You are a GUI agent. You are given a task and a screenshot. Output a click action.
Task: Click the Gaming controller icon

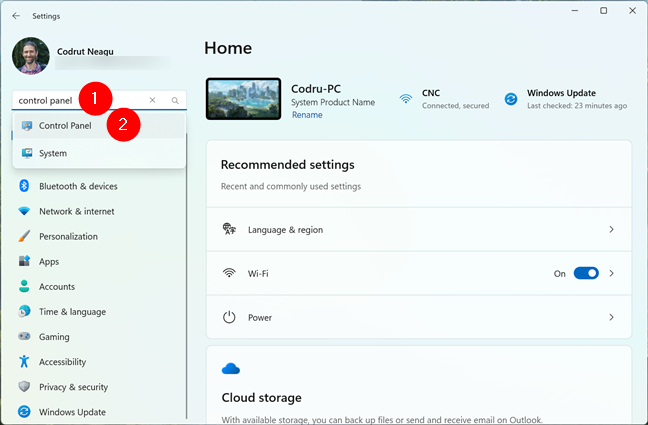tap(24, 336)
